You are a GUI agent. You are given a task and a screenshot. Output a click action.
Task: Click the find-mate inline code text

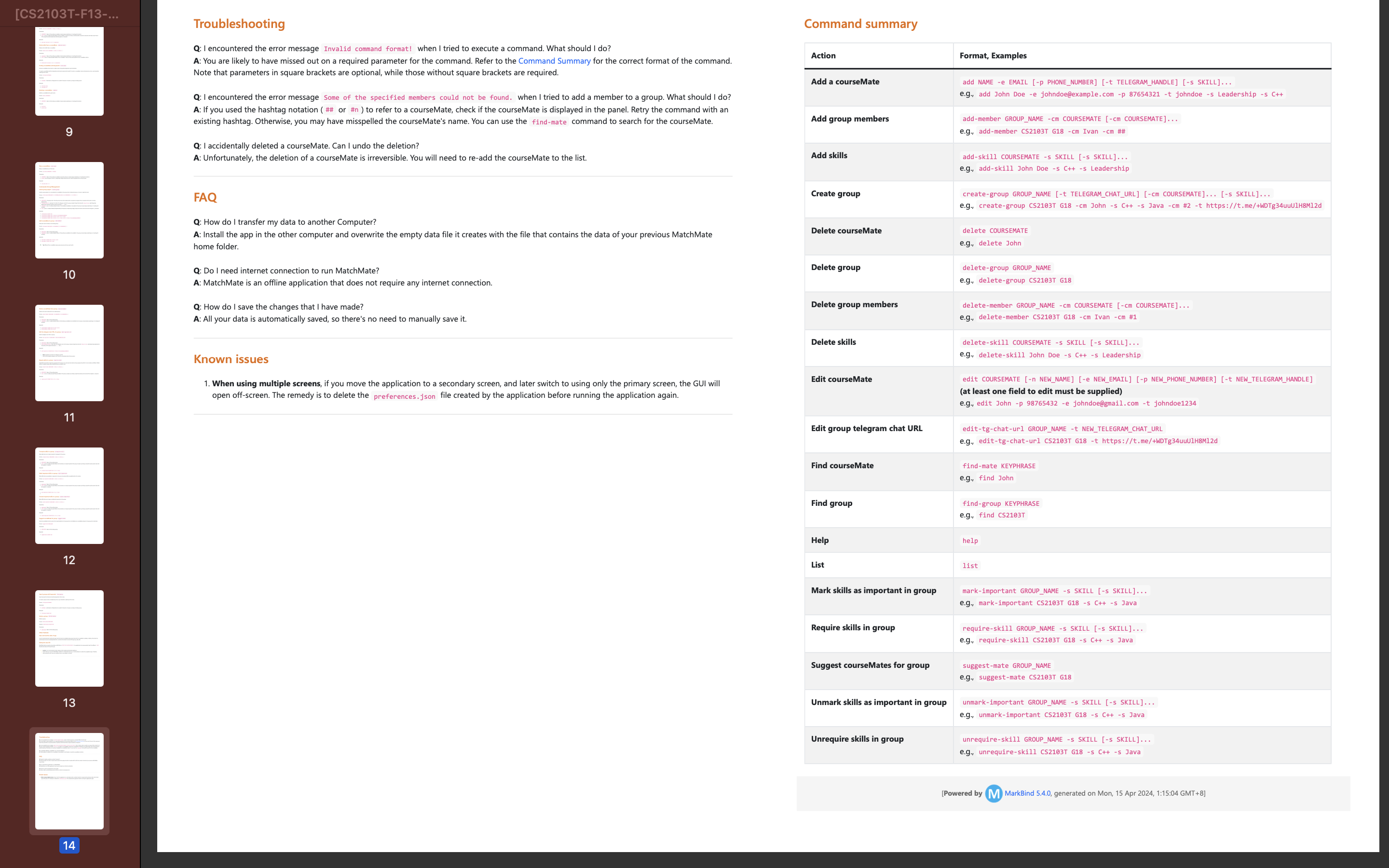coord(549,122)
